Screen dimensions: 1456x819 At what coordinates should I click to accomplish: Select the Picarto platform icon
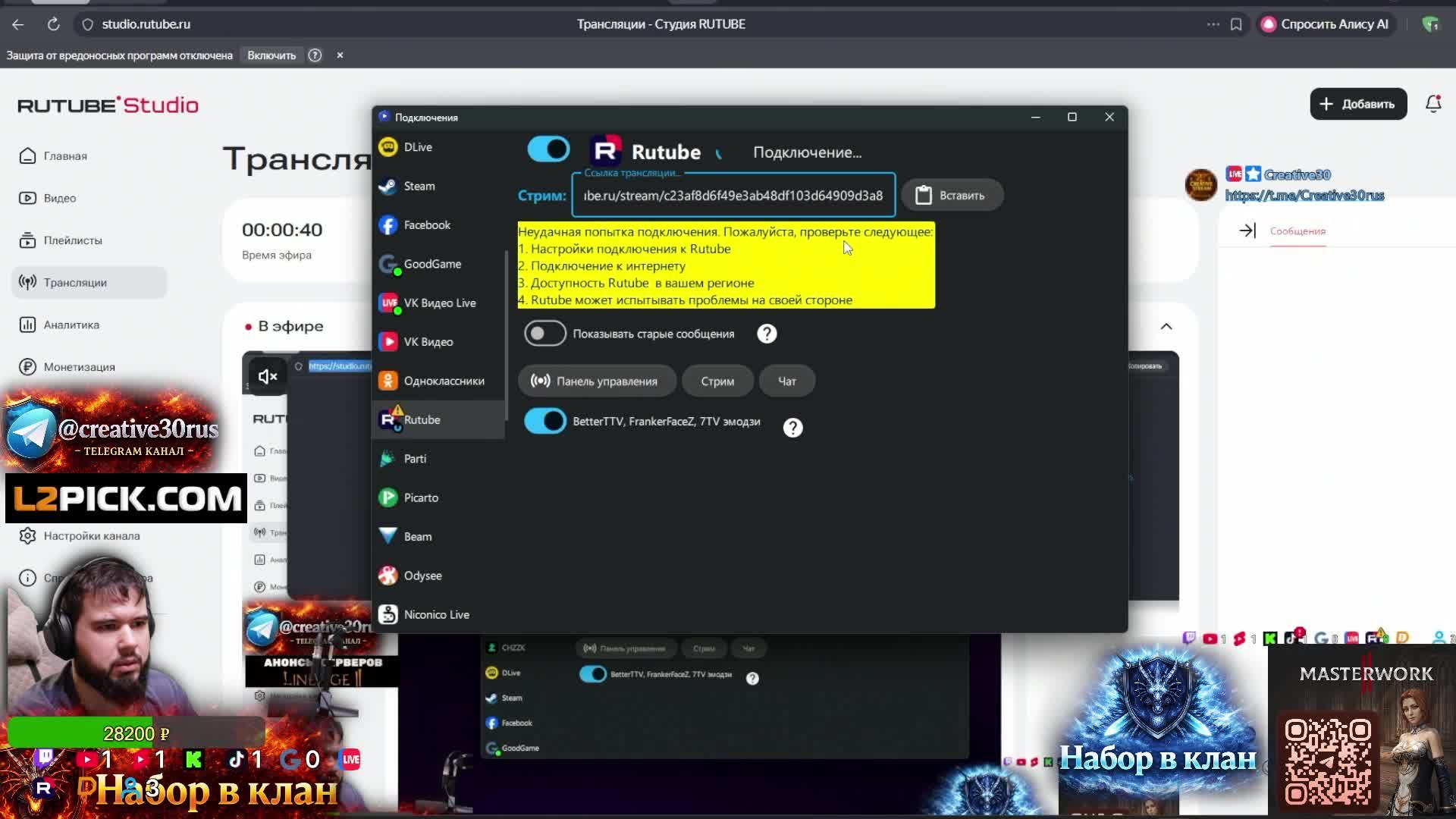pyautogui.click(x=388, y=497)
